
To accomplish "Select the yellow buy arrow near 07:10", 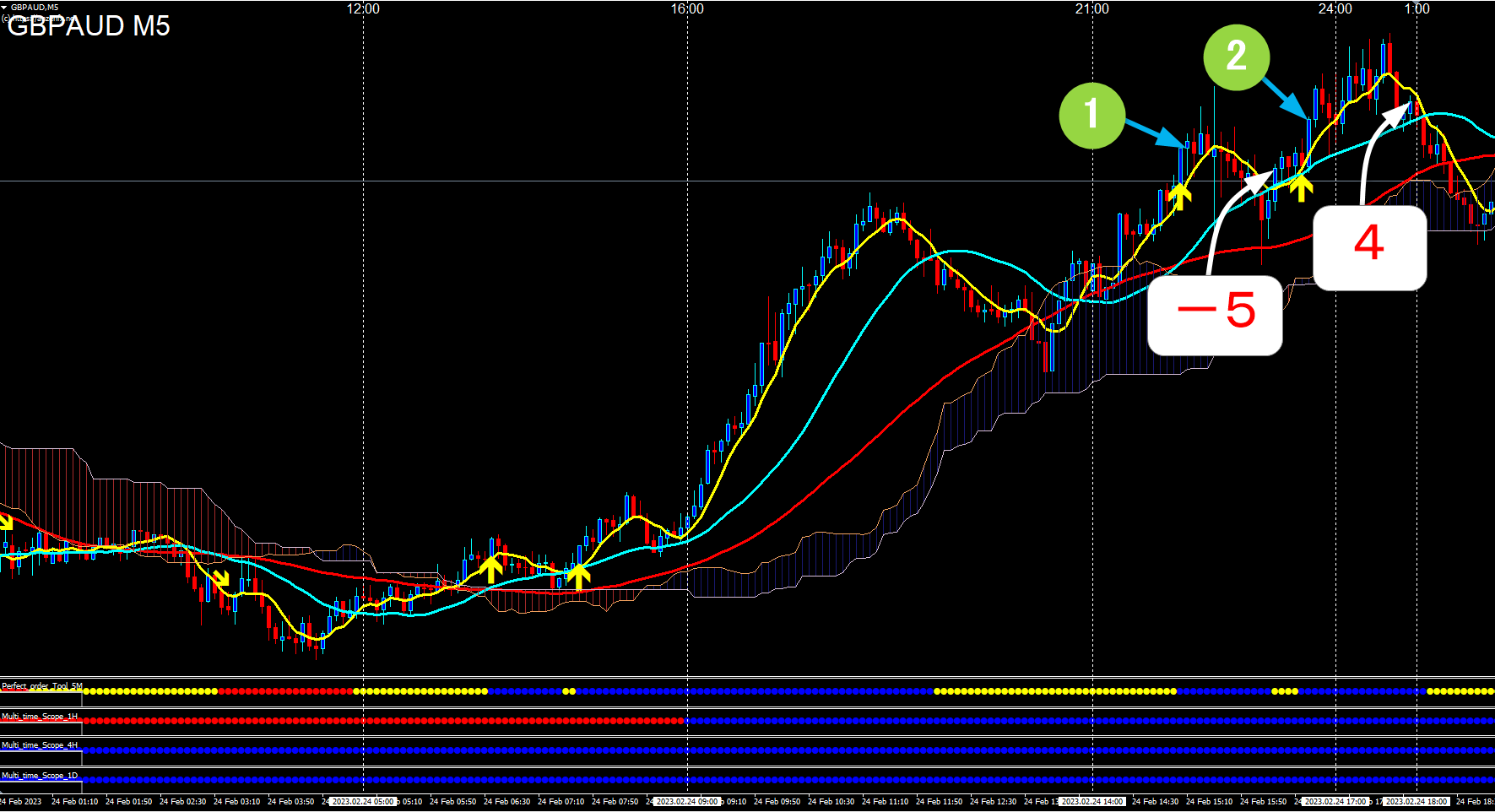I will click(578, 577).
